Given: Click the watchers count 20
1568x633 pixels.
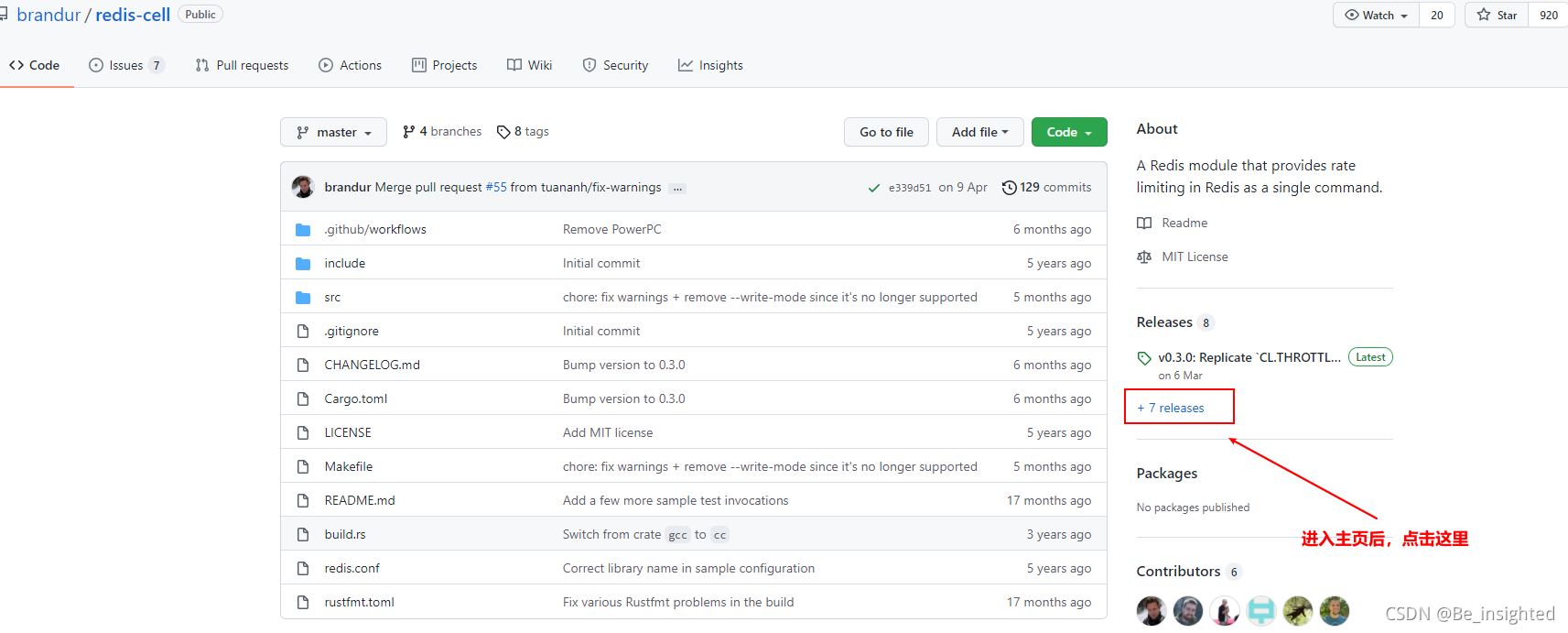Looking at the screenshot, I should 1437,15.
